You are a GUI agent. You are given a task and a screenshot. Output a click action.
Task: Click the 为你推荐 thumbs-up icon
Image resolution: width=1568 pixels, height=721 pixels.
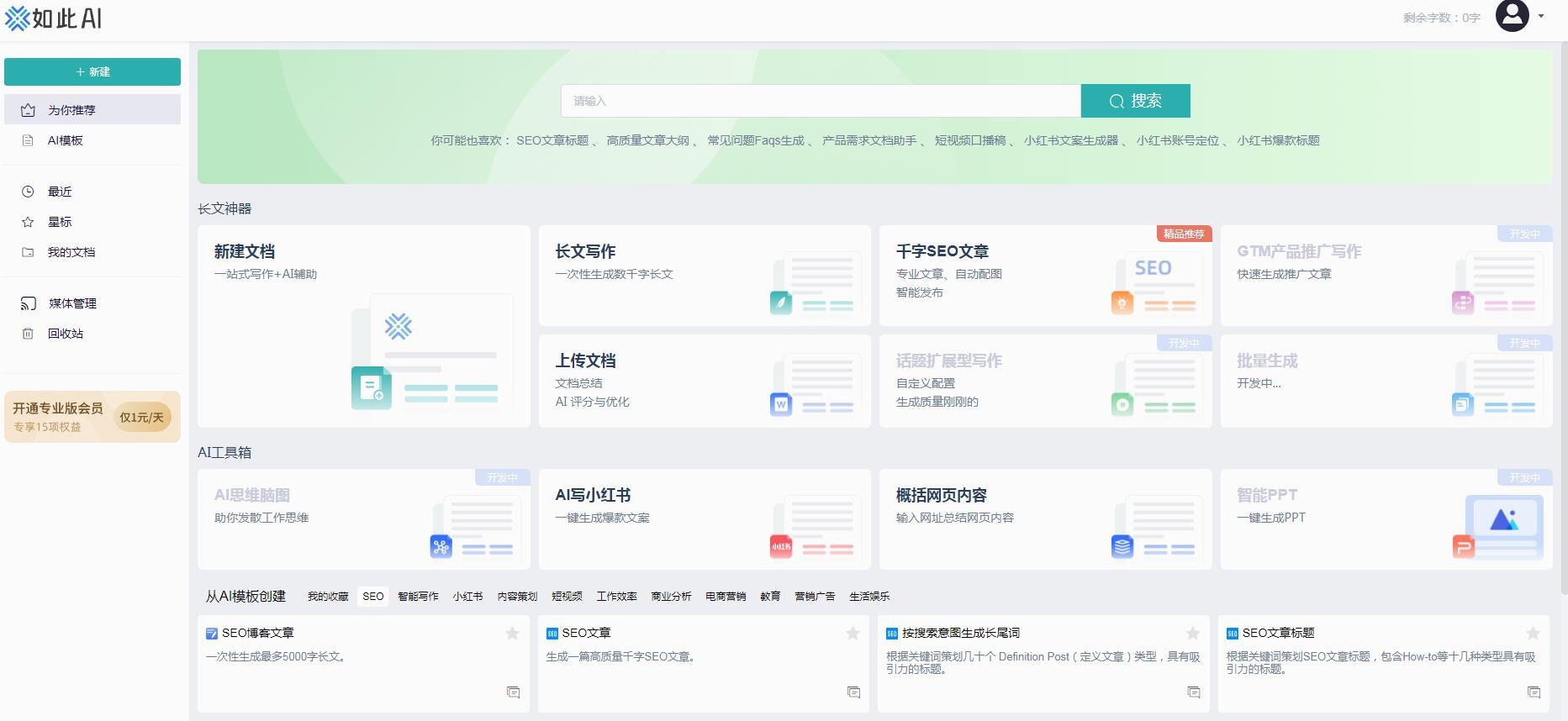28,110
